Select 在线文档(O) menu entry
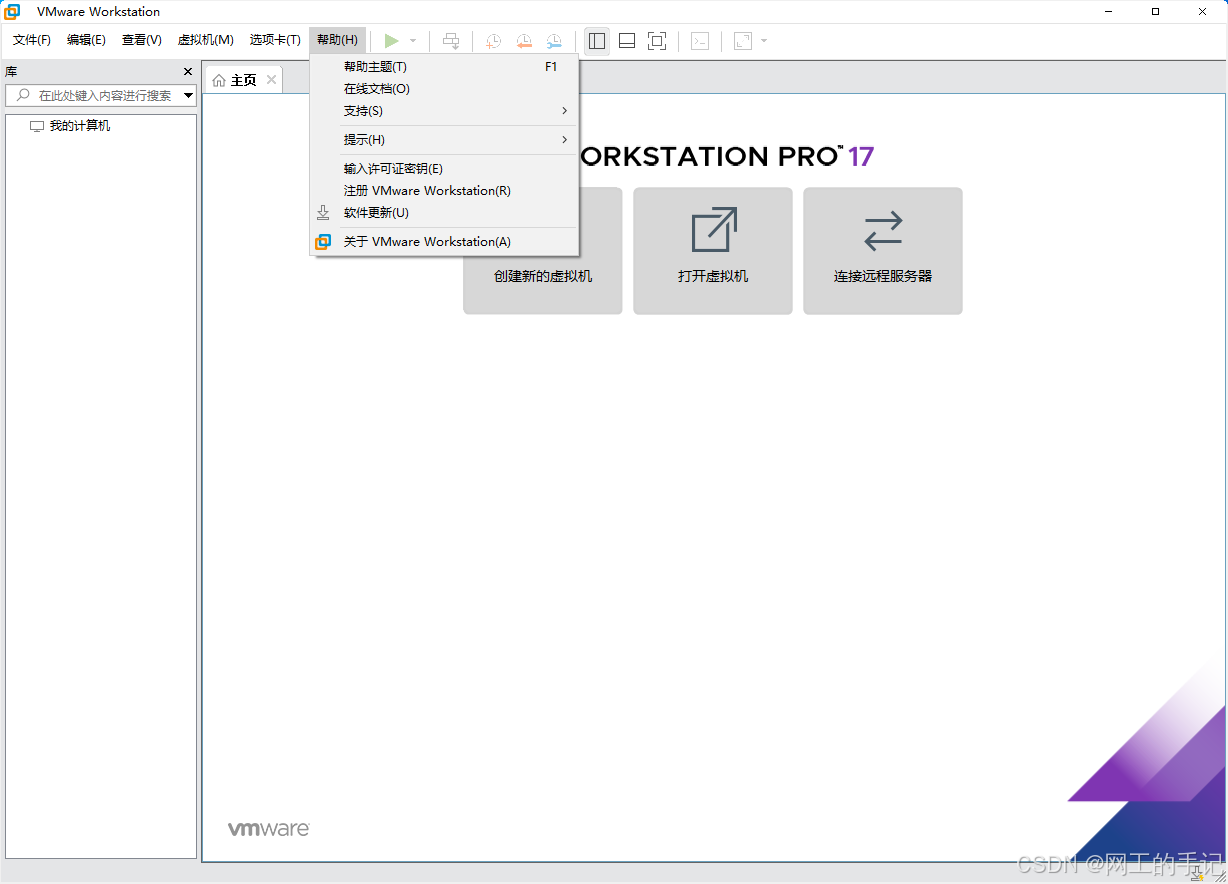Screen dimensions: 1228x884 click(x=444, y=89)
